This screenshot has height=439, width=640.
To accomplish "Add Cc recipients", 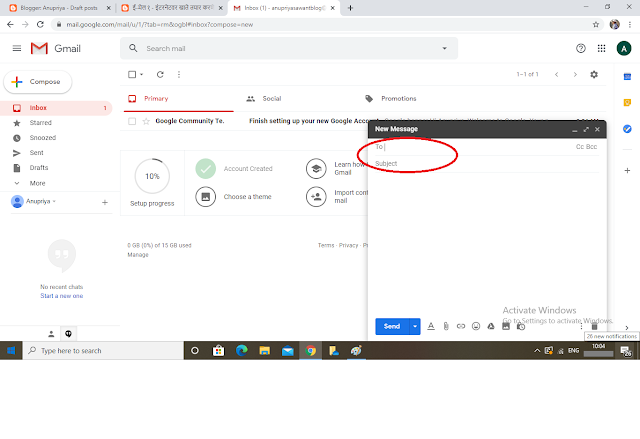I will [x=580, y=147].
